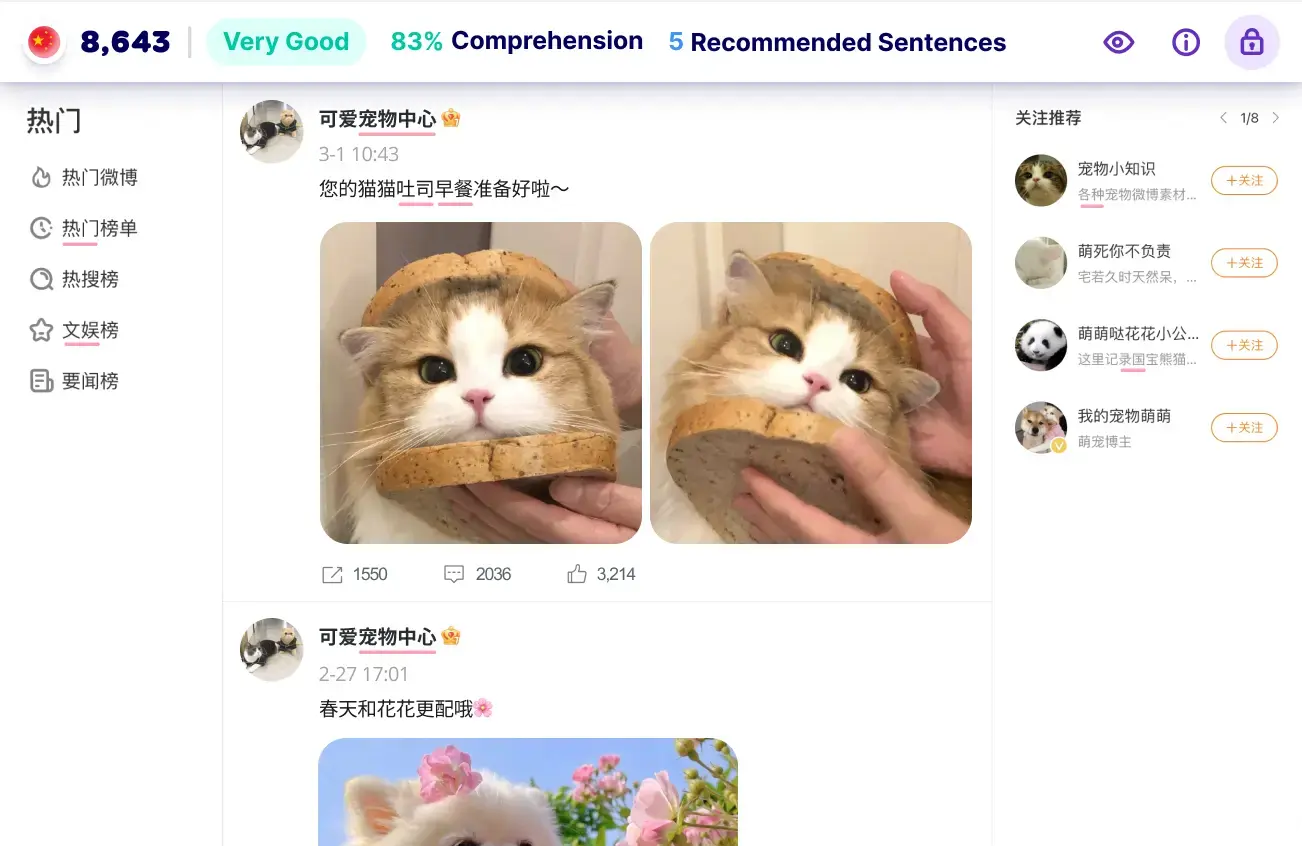Toggle the eye visibility icon in header

tap(1118, 42)
